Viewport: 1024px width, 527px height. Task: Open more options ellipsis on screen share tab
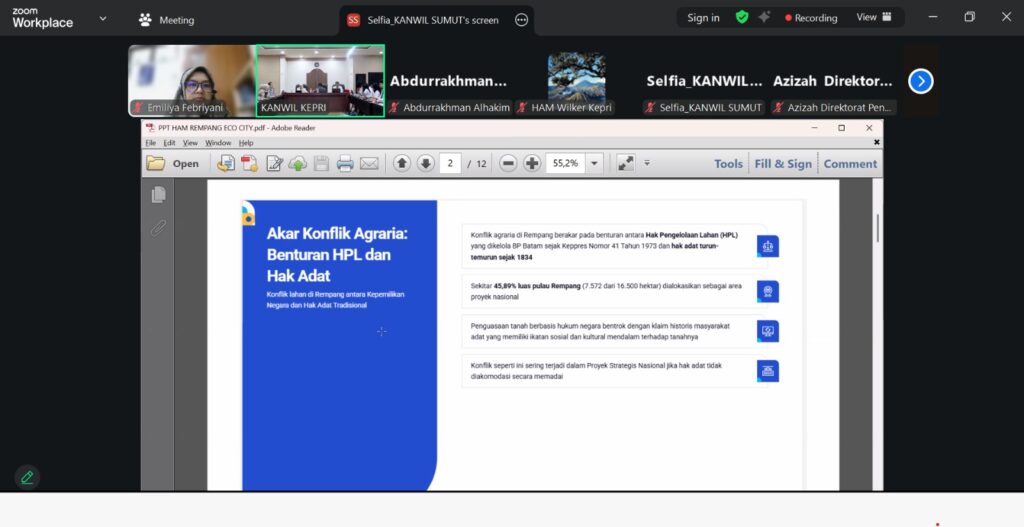pyautogui.click(x=521, y=20)
